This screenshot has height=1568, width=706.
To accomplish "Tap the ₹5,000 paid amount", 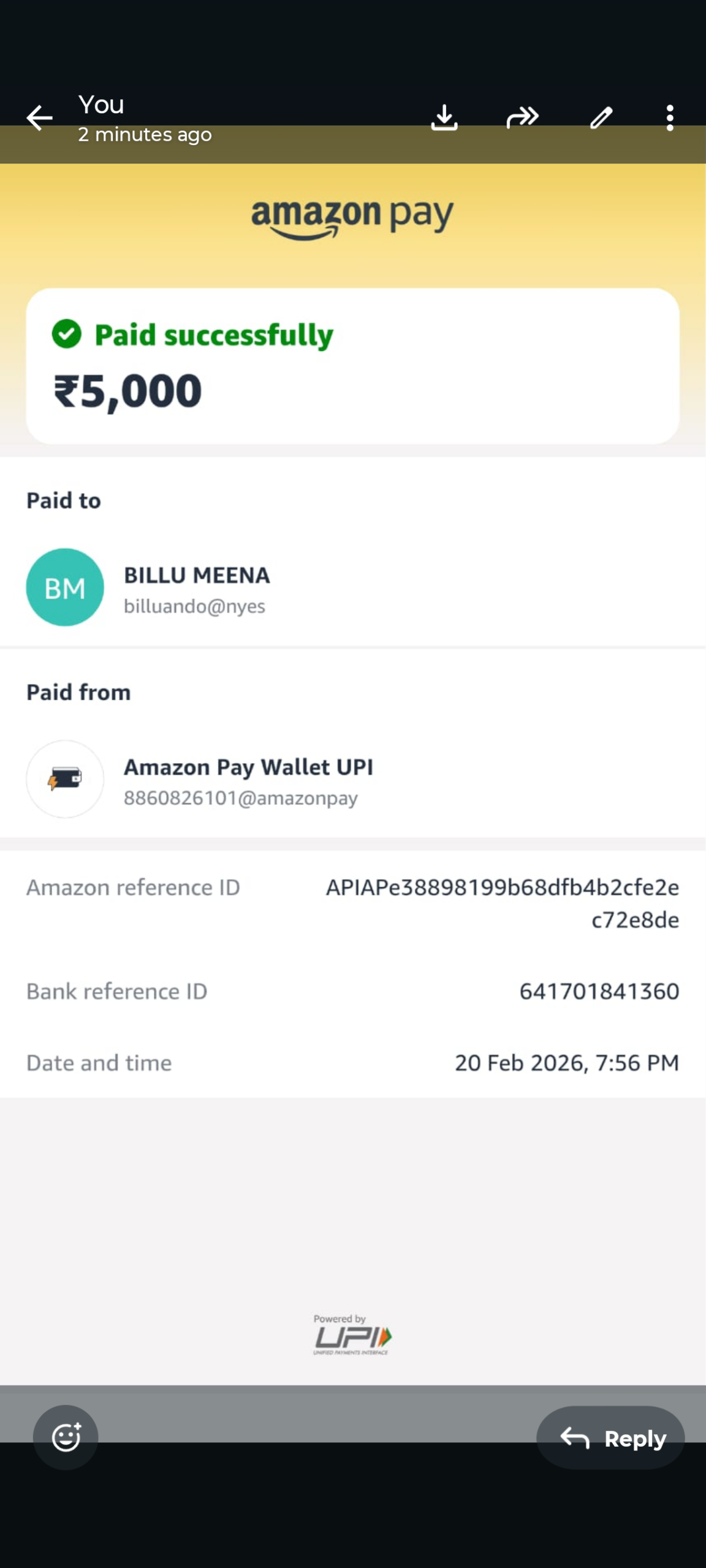I will 128,391.
